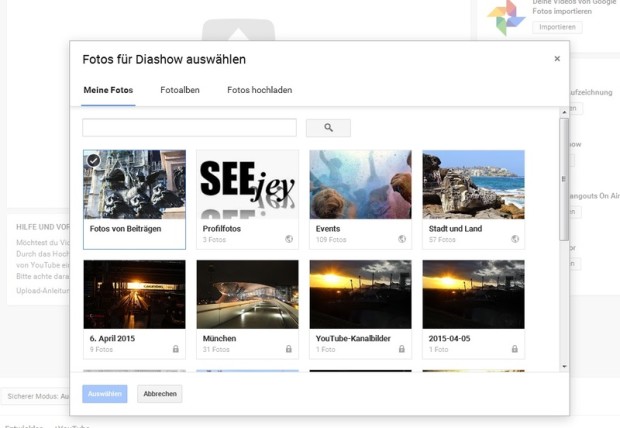Click the 3 Fotos count text
The height and width of the screenshot is (428, 620).
coord(214,240)
